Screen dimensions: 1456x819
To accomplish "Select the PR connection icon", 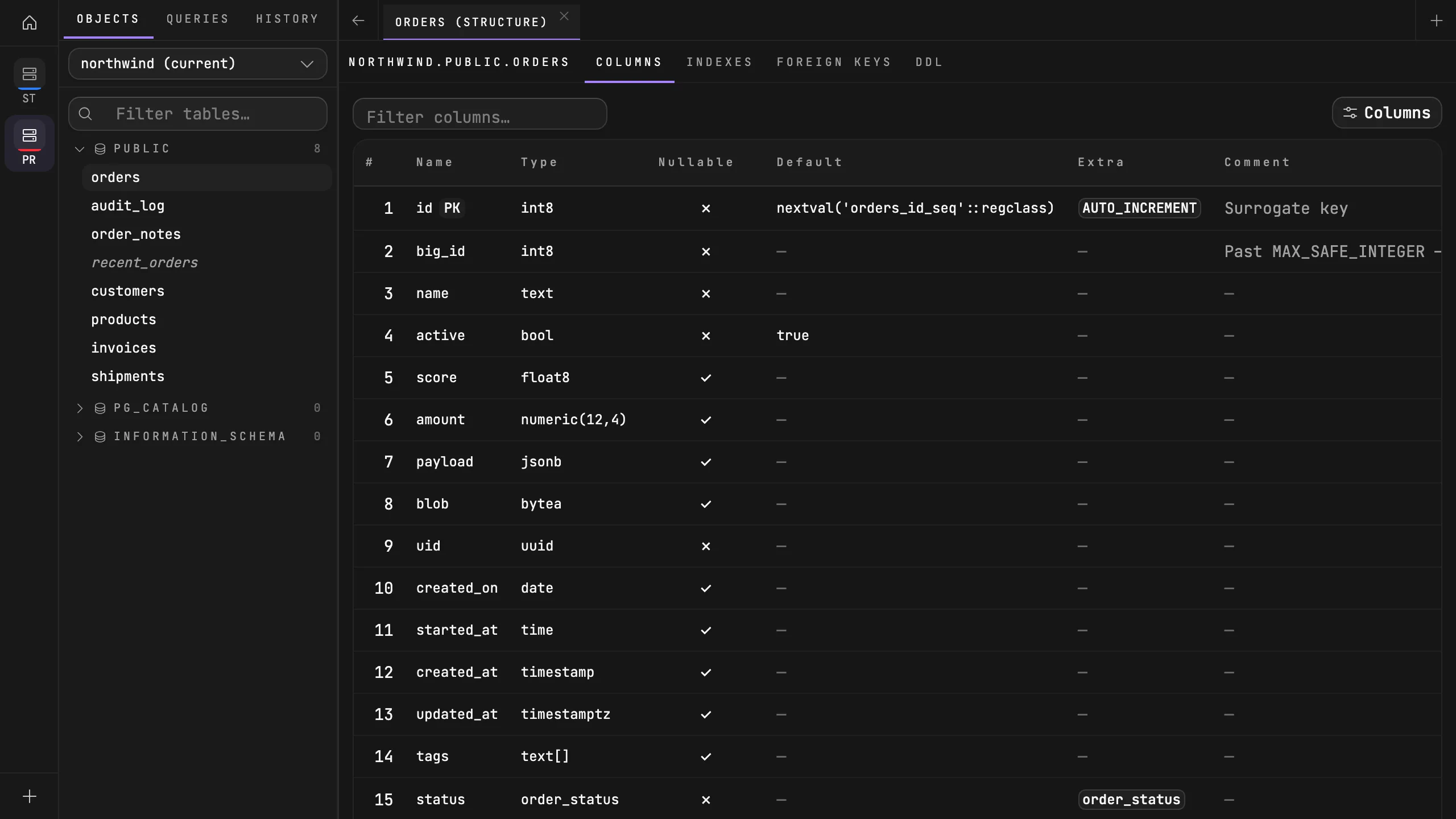I will point(30,135).
